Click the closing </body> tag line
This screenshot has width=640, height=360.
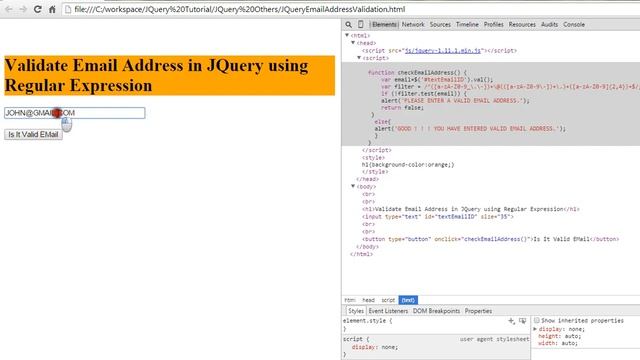[x=367, y=247]
